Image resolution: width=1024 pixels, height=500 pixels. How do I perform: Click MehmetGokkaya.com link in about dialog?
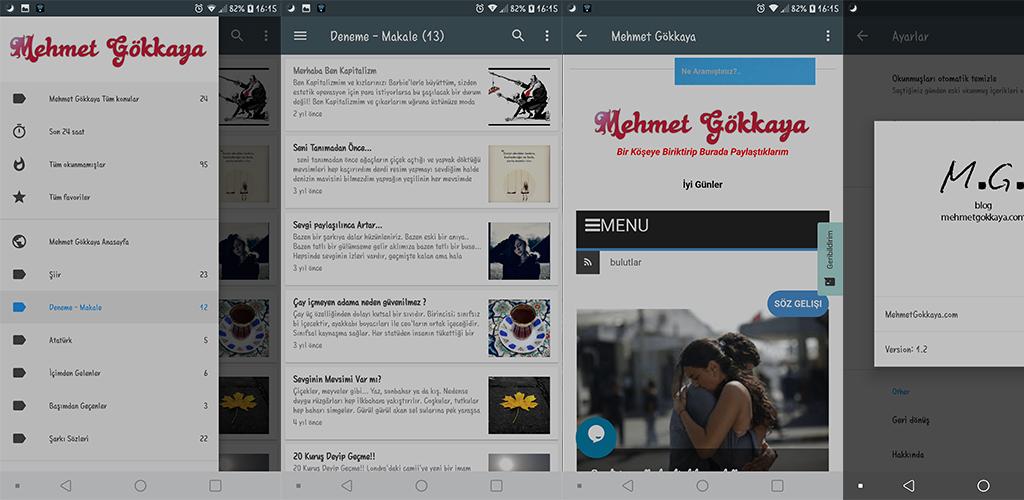pos(921,314)
